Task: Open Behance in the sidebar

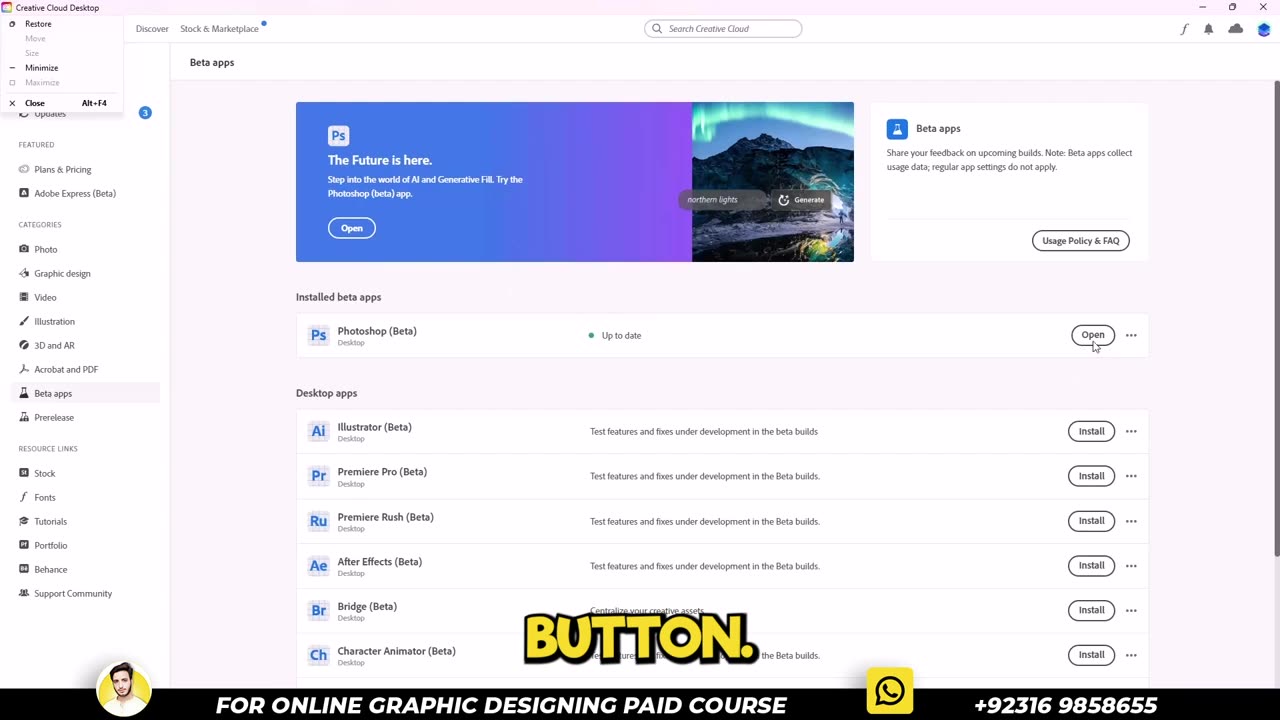Action: point(50,569)
